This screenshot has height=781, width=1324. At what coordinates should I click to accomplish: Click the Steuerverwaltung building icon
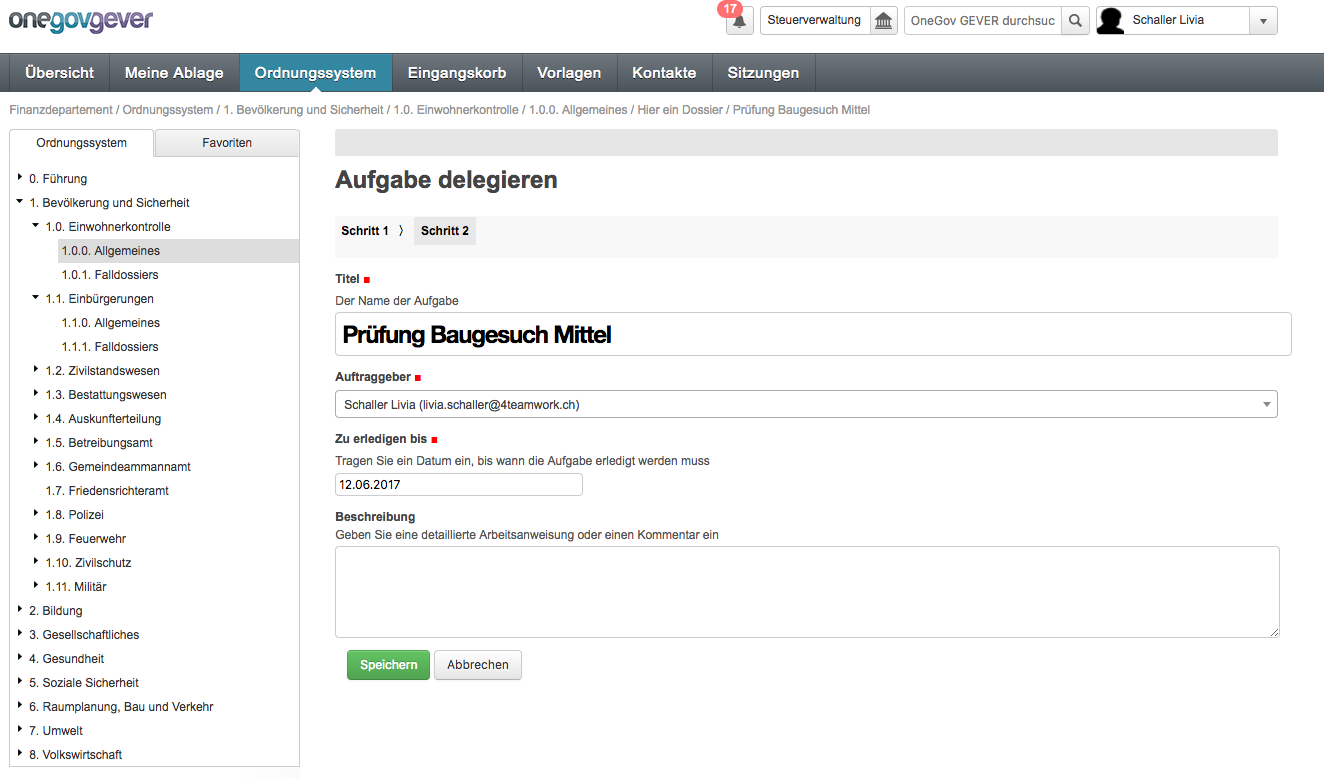(883, 21)
